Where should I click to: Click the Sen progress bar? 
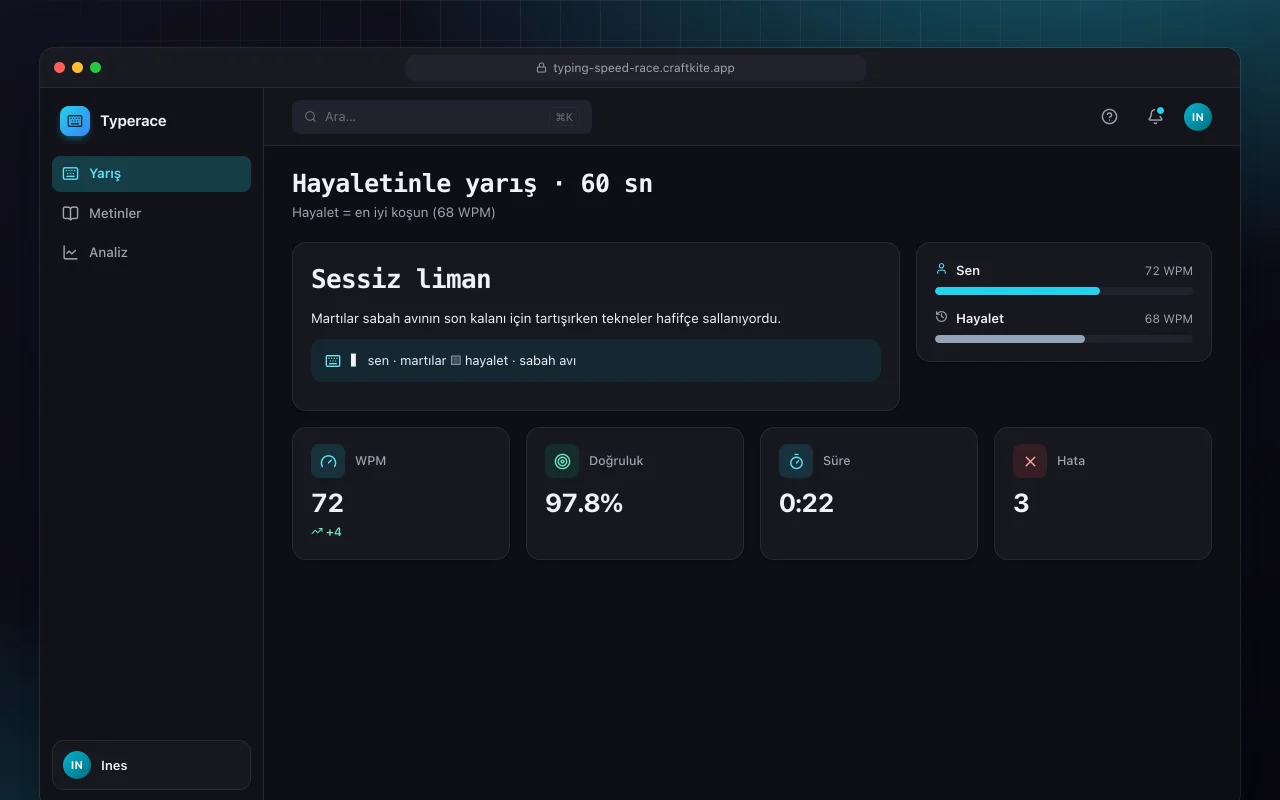[x=1064, y=291]
